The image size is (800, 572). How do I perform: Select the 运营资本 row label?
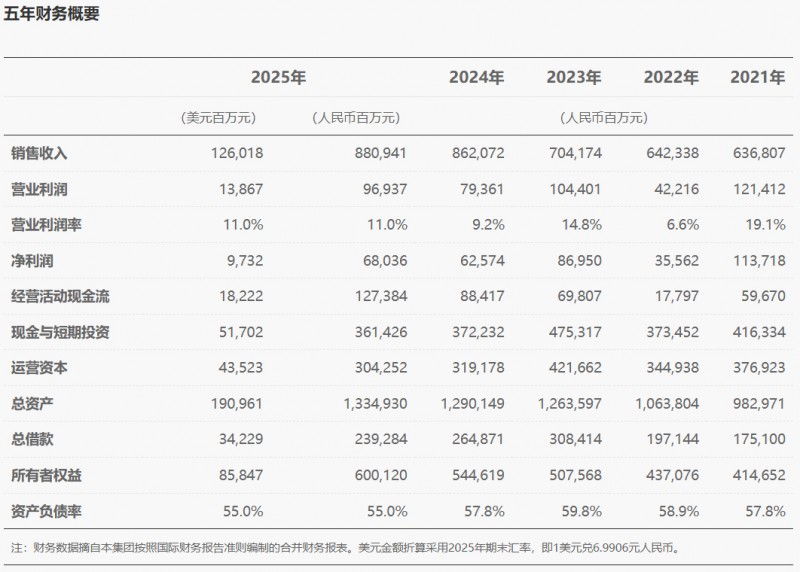point(39,368)
